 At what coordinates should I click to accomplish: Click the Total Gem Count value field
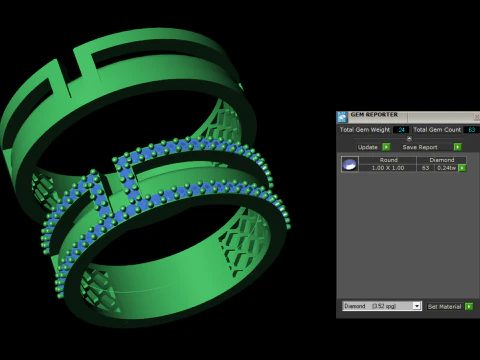click(471, 130)
